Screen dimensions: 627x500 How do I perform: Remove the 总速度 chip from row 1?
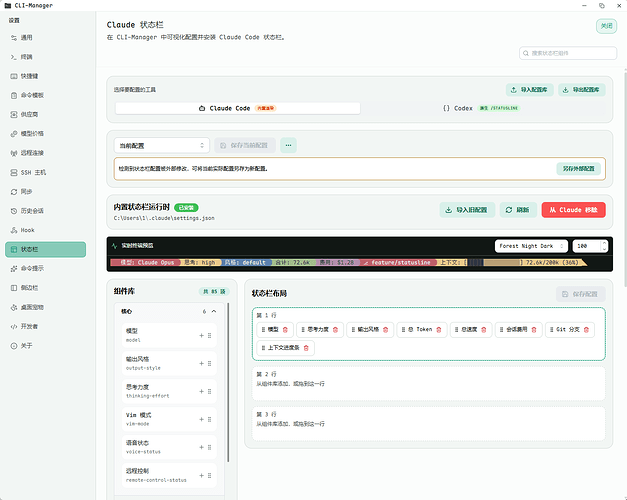(483, 330)
